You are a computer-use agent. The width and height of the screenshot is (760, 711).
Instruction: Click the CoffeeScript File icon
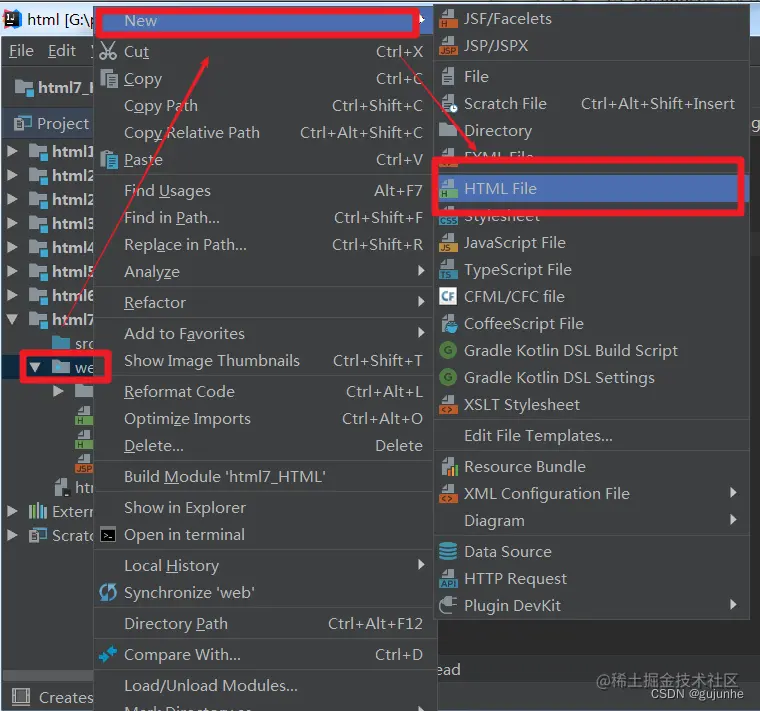coord(449,324)
